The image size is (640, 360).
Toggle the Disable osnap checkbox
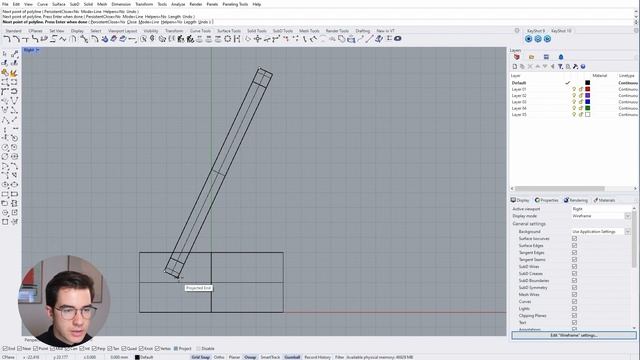tap(199, 349)
